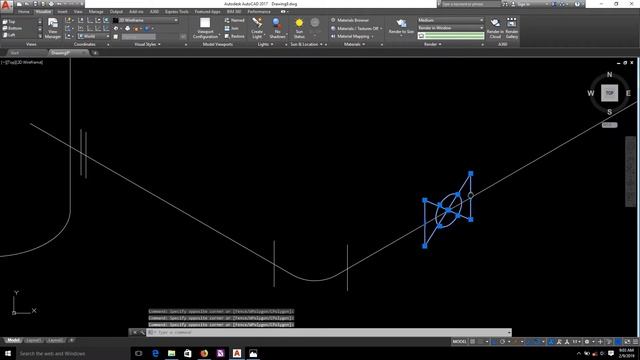Click the E compass direction on ViewCube
This screenshot has height=360, width=640.
[x=628, y=93]
